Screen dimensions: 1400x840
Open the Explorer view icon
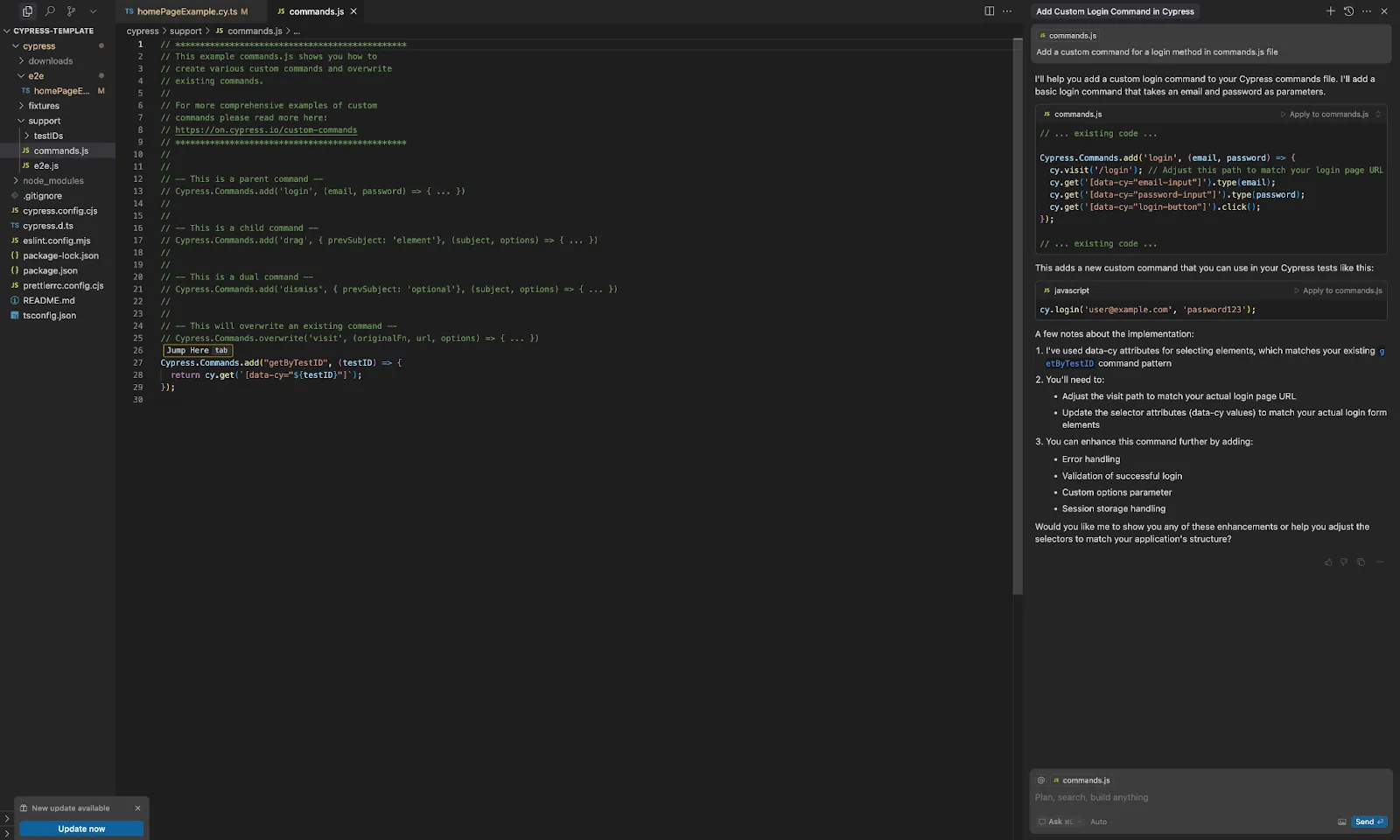(27, 11)
